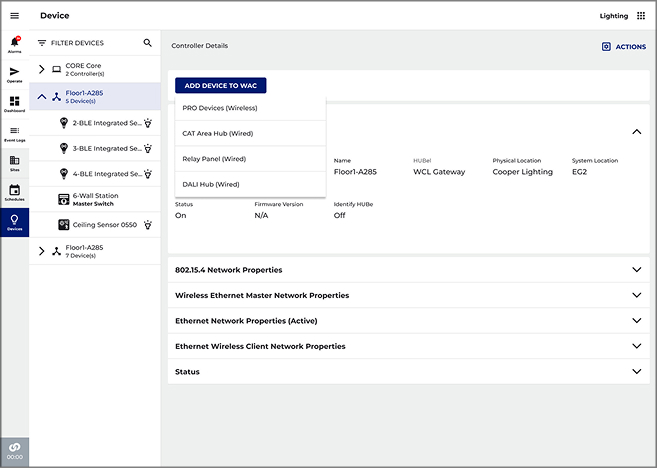The image size is (657, 468).
Task: Click the bulb icon of 3-BLE Integrated sensor
Action: point(64,148)
